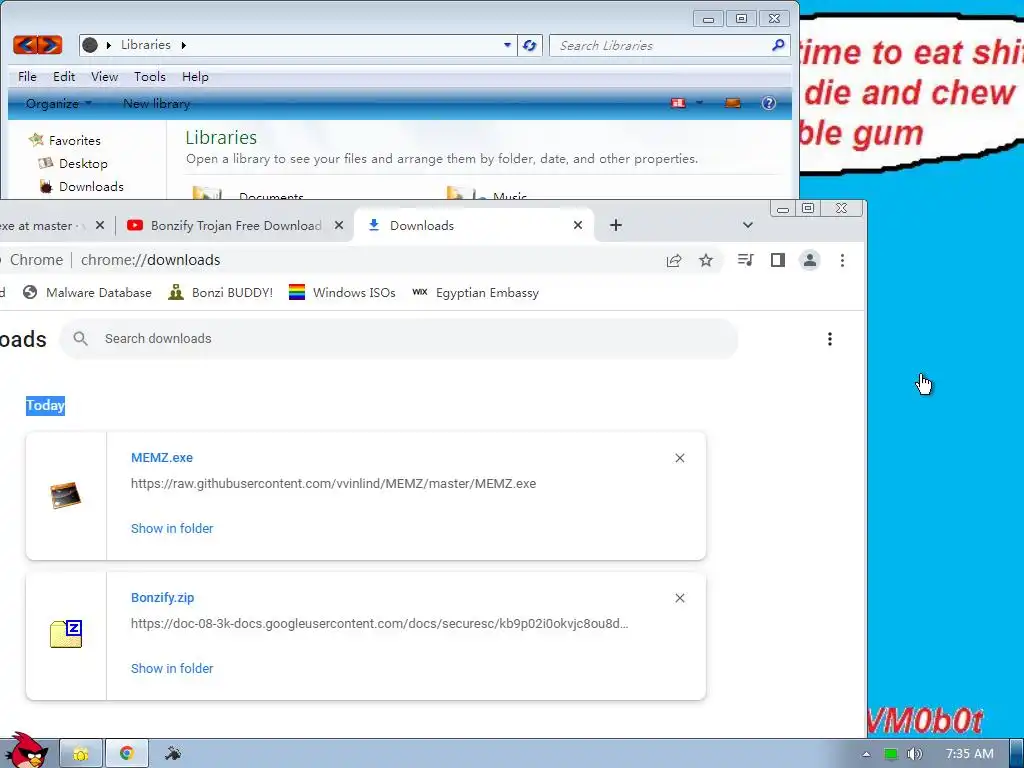Open the Bonzify.zip download link

coord(163,598)
